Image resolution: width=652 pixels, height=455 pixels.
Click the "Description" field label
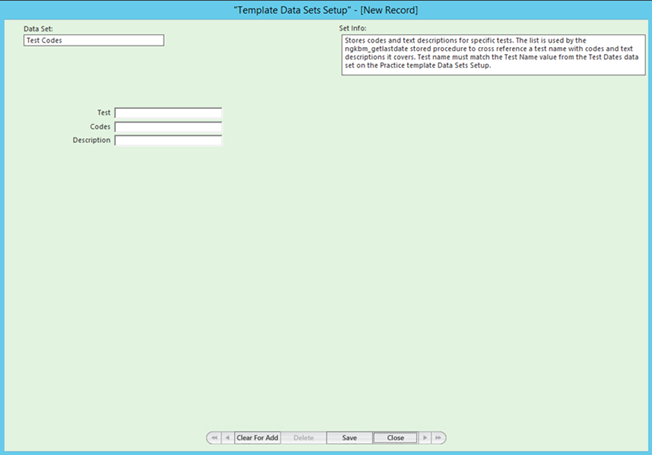click(91, 140)
